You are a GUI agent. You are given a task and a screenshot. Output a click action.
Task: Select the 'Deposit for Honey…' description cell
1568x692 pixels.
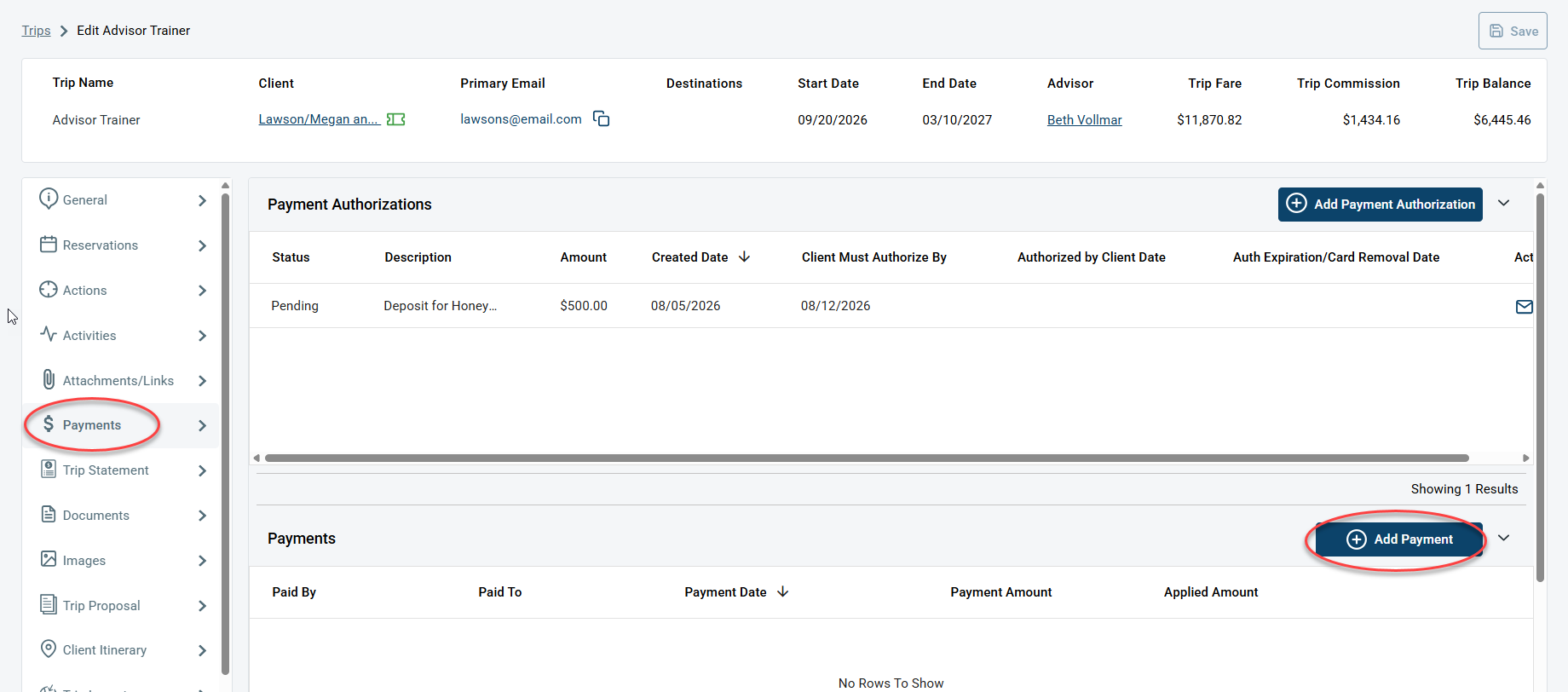[x=440, y=306]
